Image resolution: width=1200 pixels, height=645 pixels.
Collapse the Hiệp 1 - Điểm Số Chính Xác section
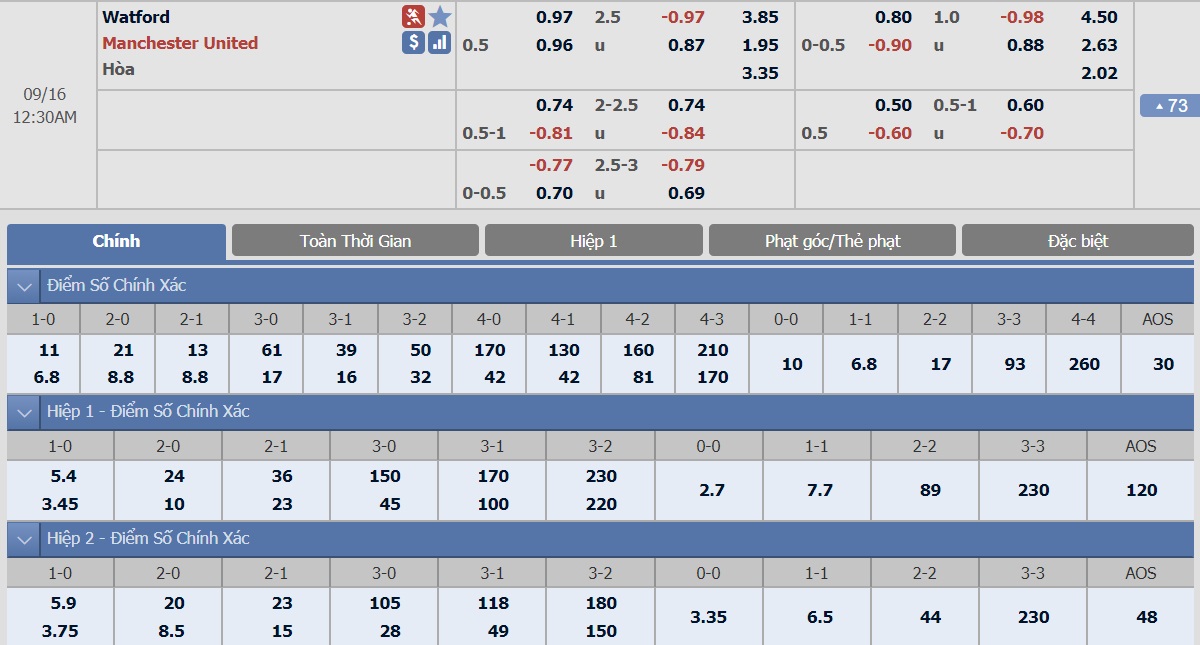pos(23,412)
